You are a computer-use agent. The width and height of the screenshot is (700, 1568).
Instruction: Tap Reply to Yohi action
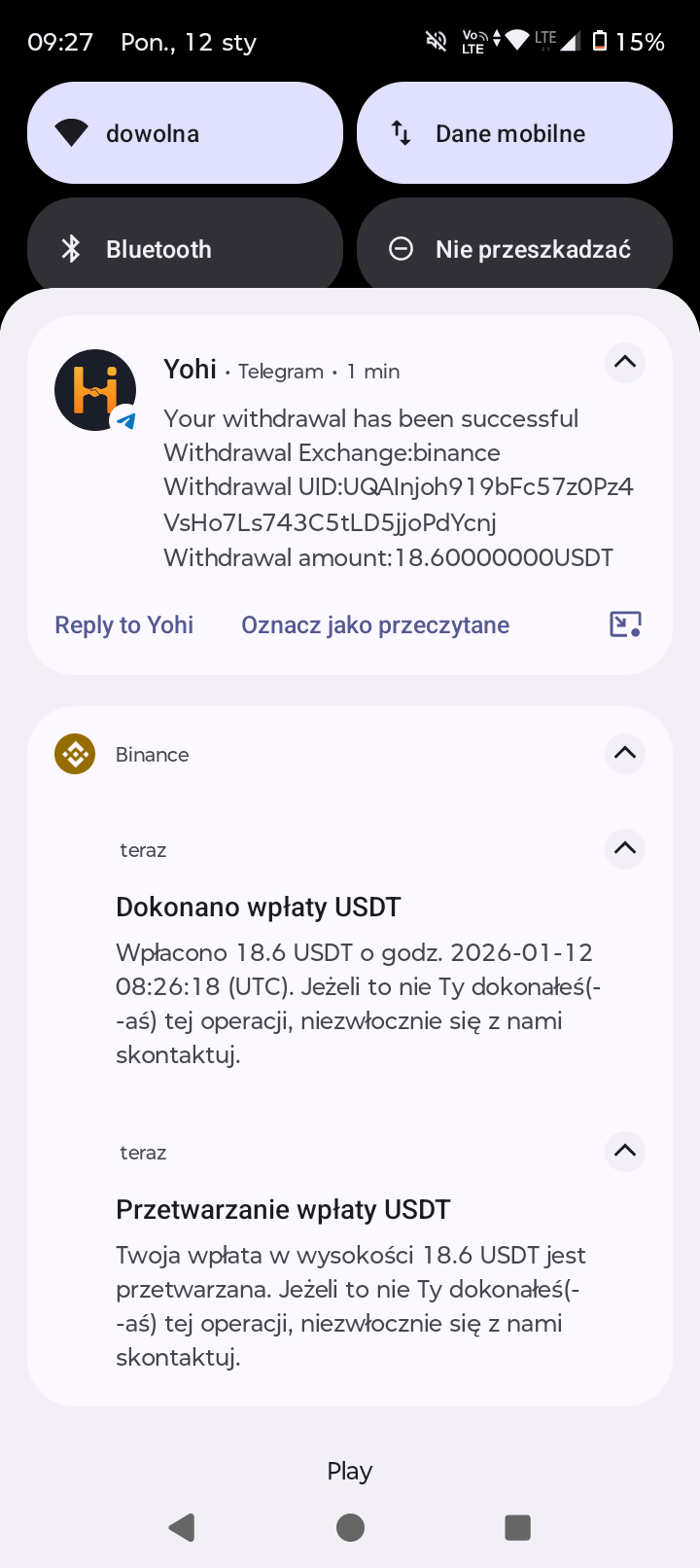pos(123,624)
